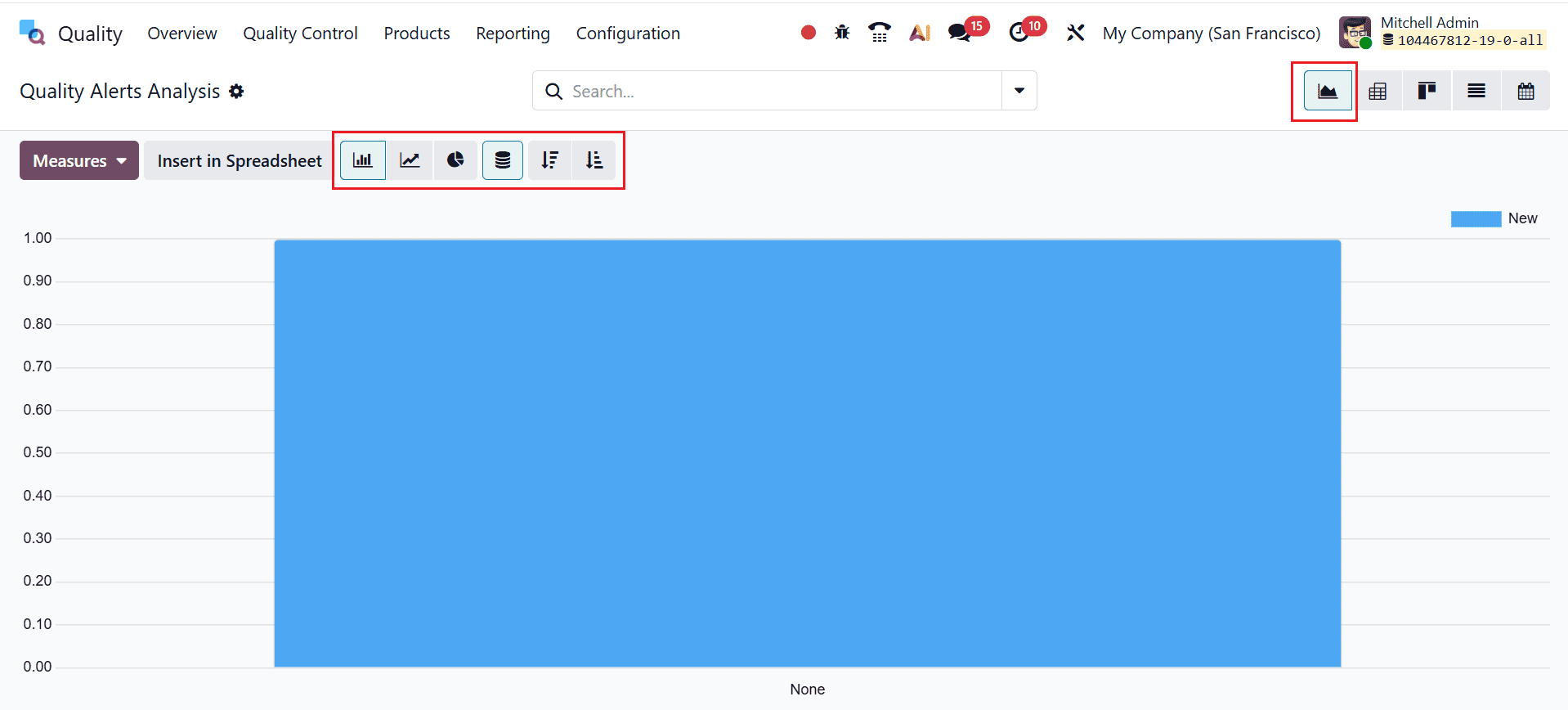
Task: Open the chat messages icon
Action: coord(959,33)
